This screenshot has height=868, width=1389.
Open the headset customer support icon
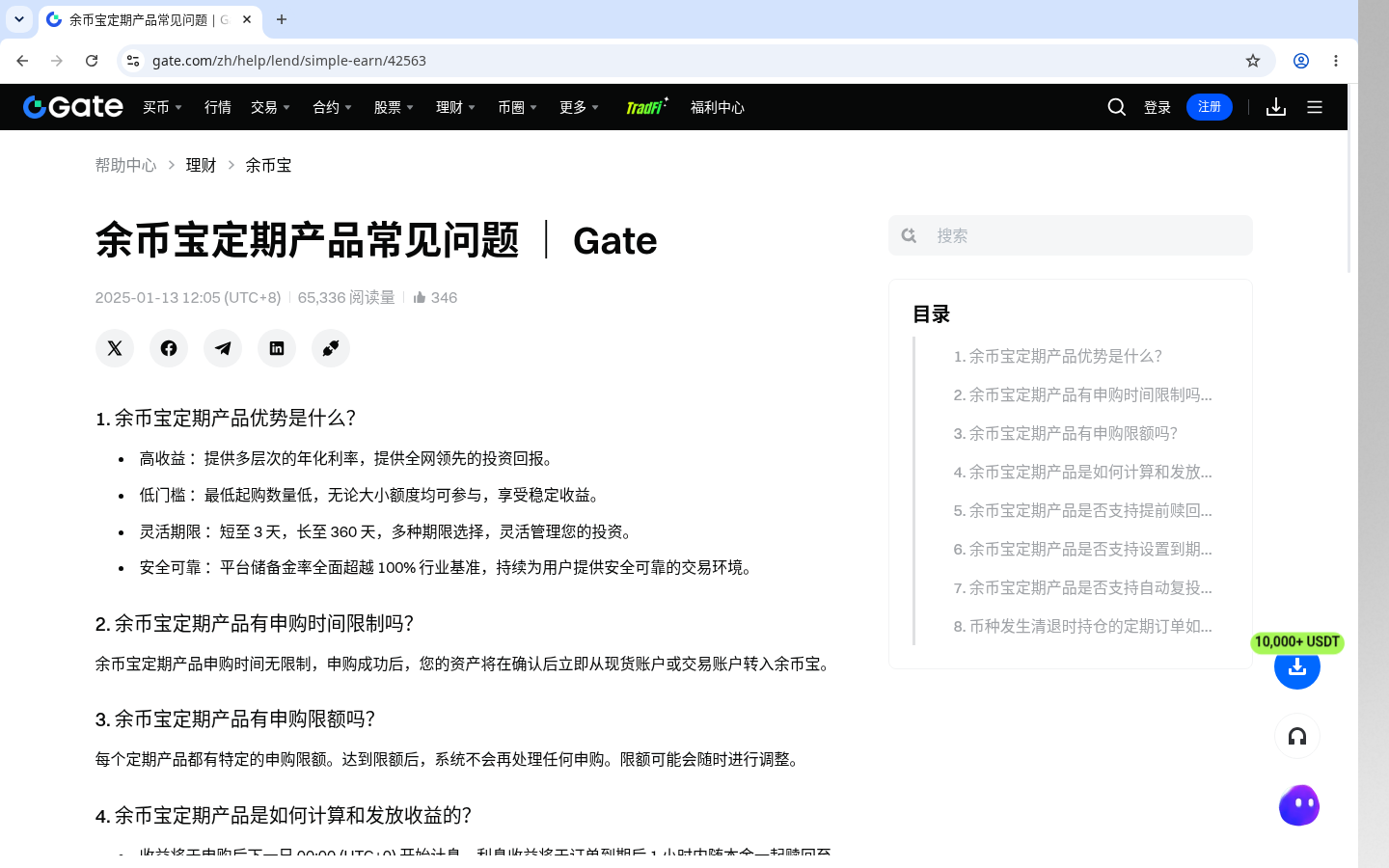[x=1297, y=737]
